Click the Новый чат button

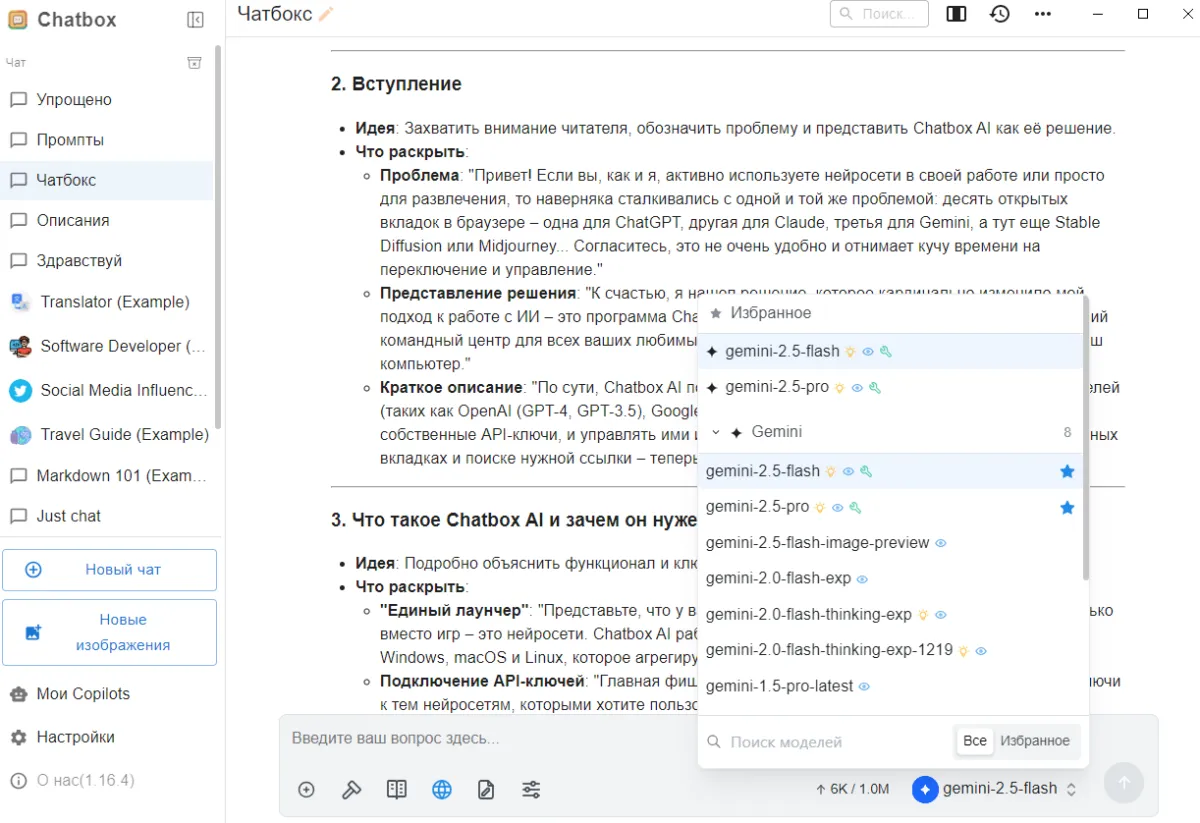click(x=109, y=570)
